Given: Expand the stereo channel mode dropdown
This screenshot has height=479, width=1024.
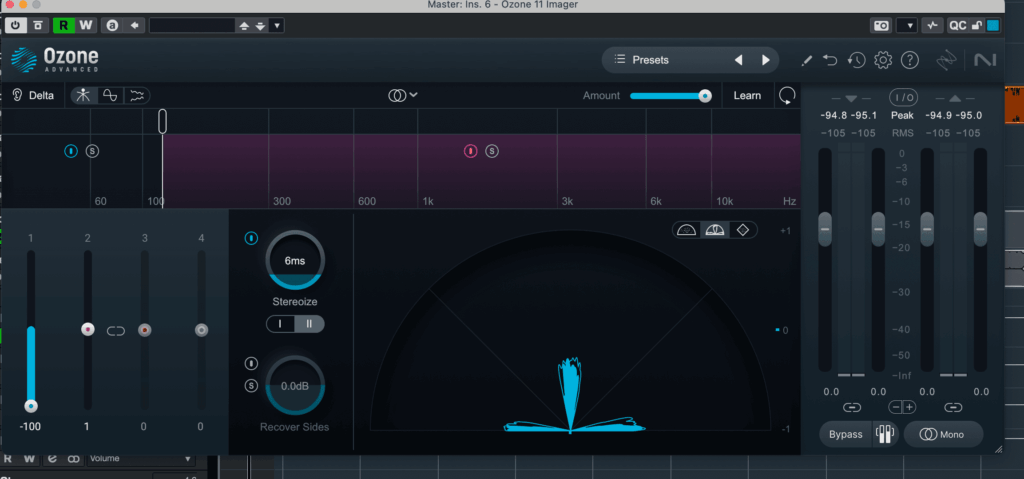Looking at the screenshot, I should pyautogui.click(x=403, y=95).
